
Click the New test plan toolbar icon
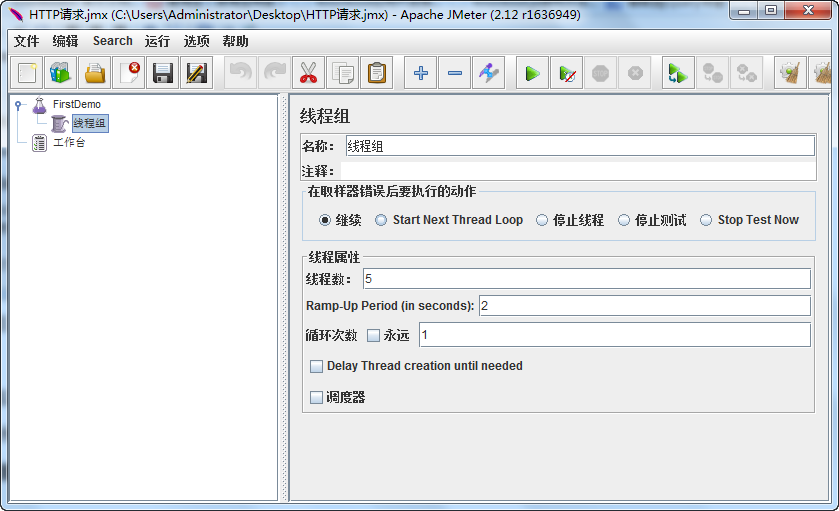(27, 73)
